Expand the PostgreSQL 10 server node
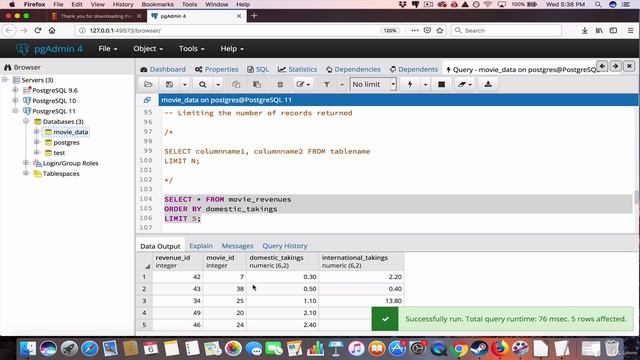 [x=16, y=100]
